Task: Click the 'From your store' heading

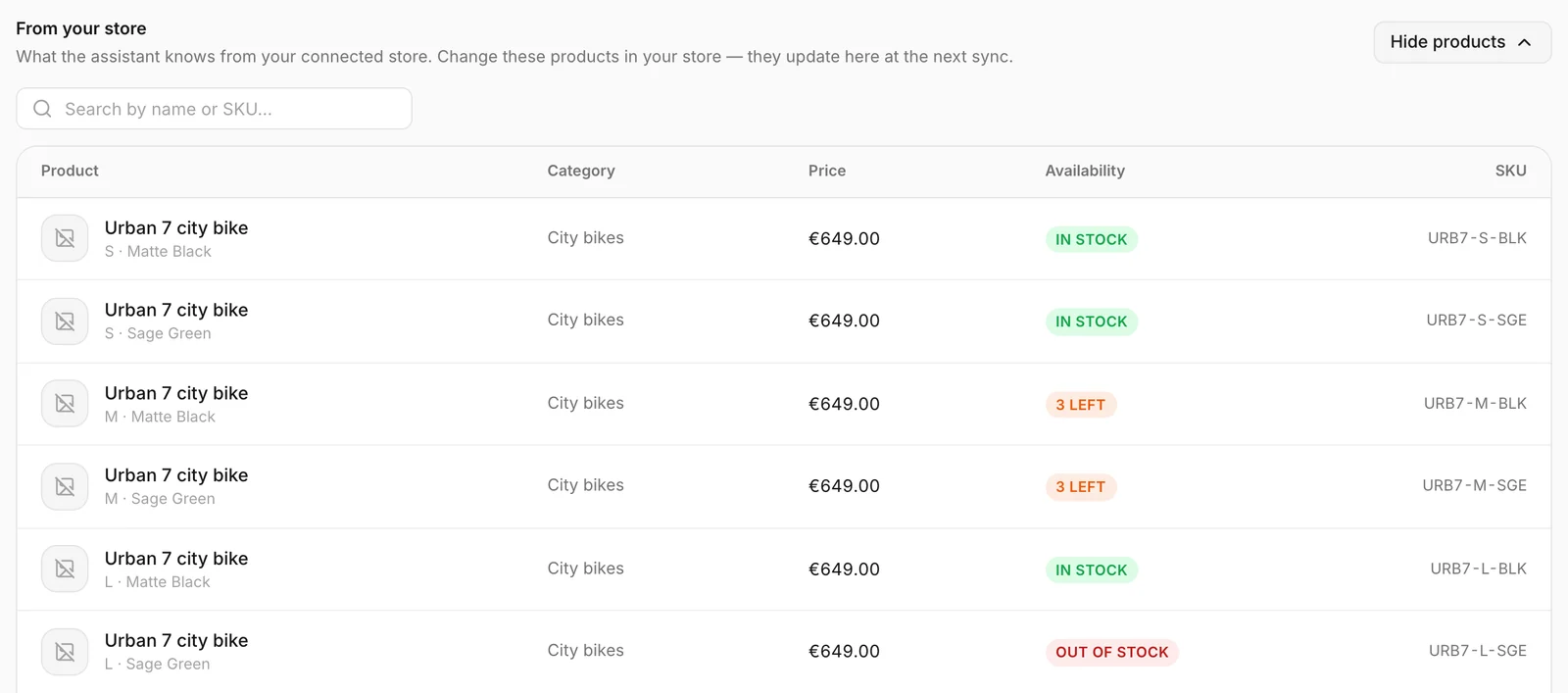Action: point(81,28)
